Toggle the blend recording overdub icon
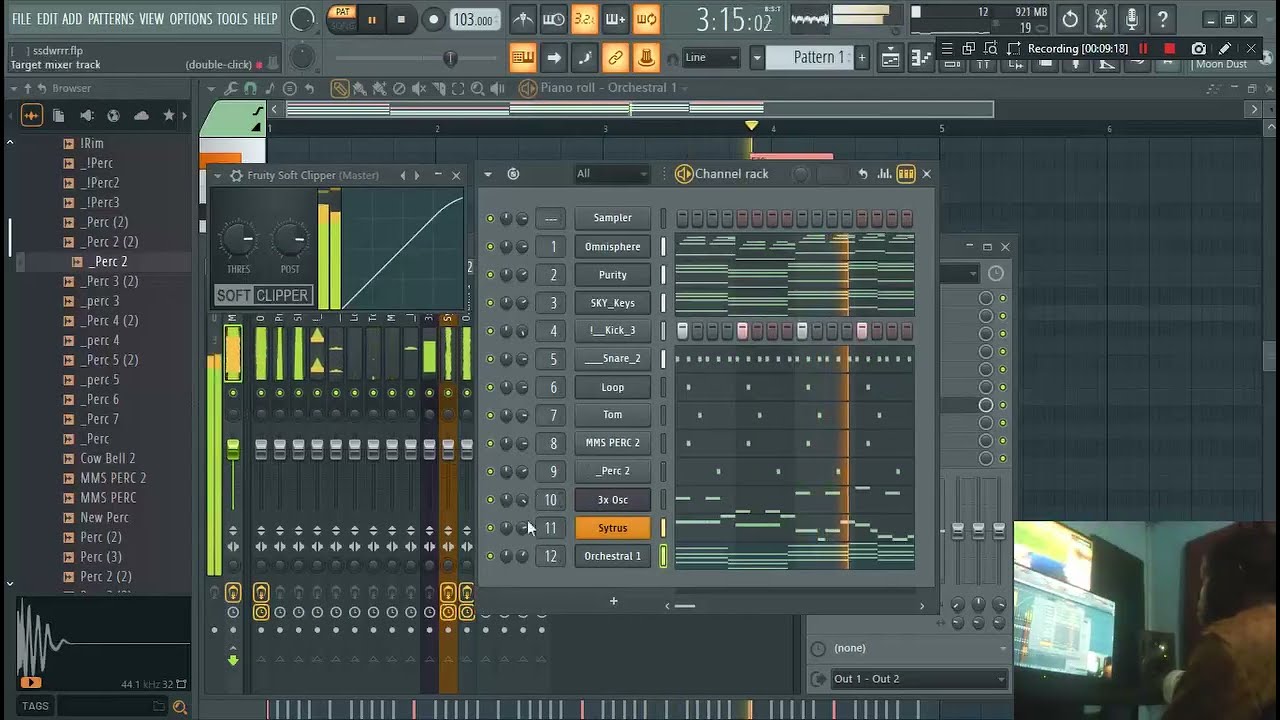This screenshot has height=720, width=1280. pos(615,19)
